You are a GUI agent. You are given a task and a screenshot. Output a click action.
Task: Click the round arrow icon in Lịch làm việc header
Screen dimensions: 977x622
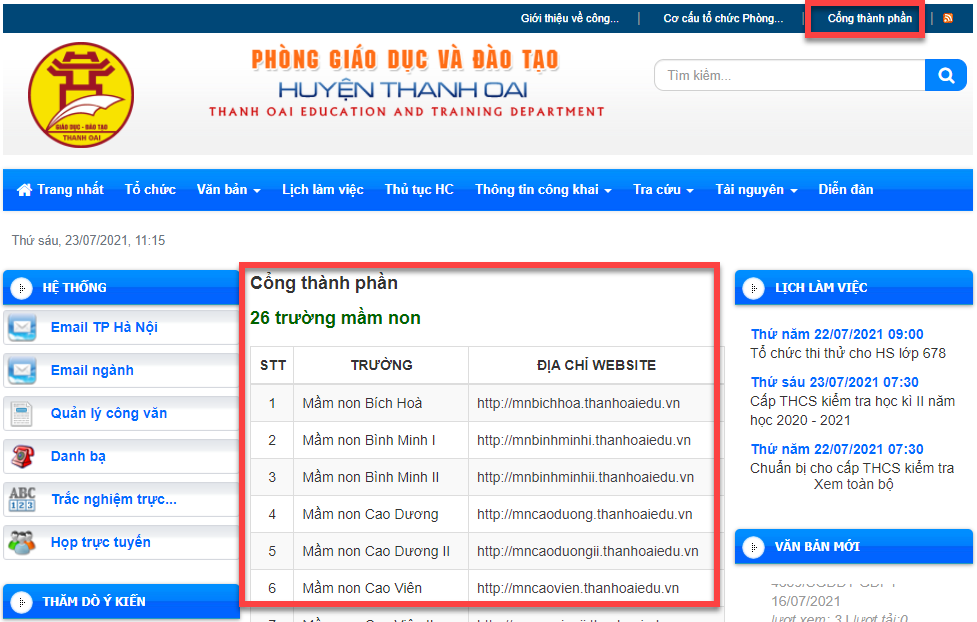[753, 288]
